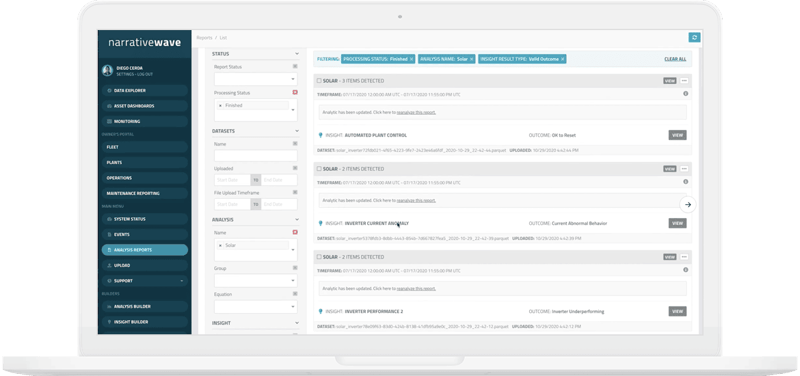The image size is (800, 376).
Task: Open more options for Inverter Performance 2 report
Action: (x=684, y=257)
